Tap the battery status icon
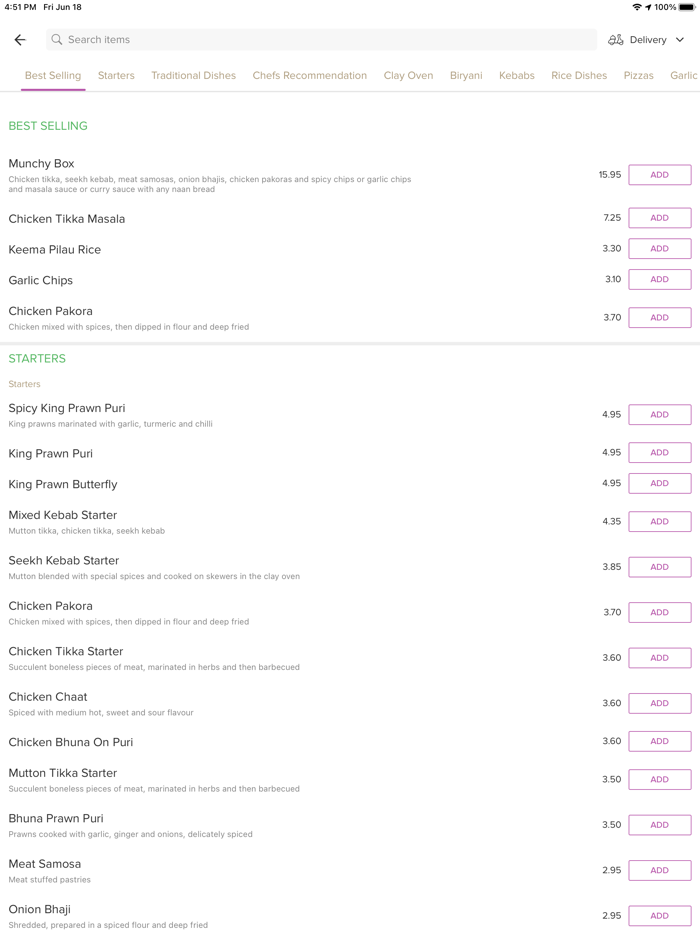 [687, 7]
